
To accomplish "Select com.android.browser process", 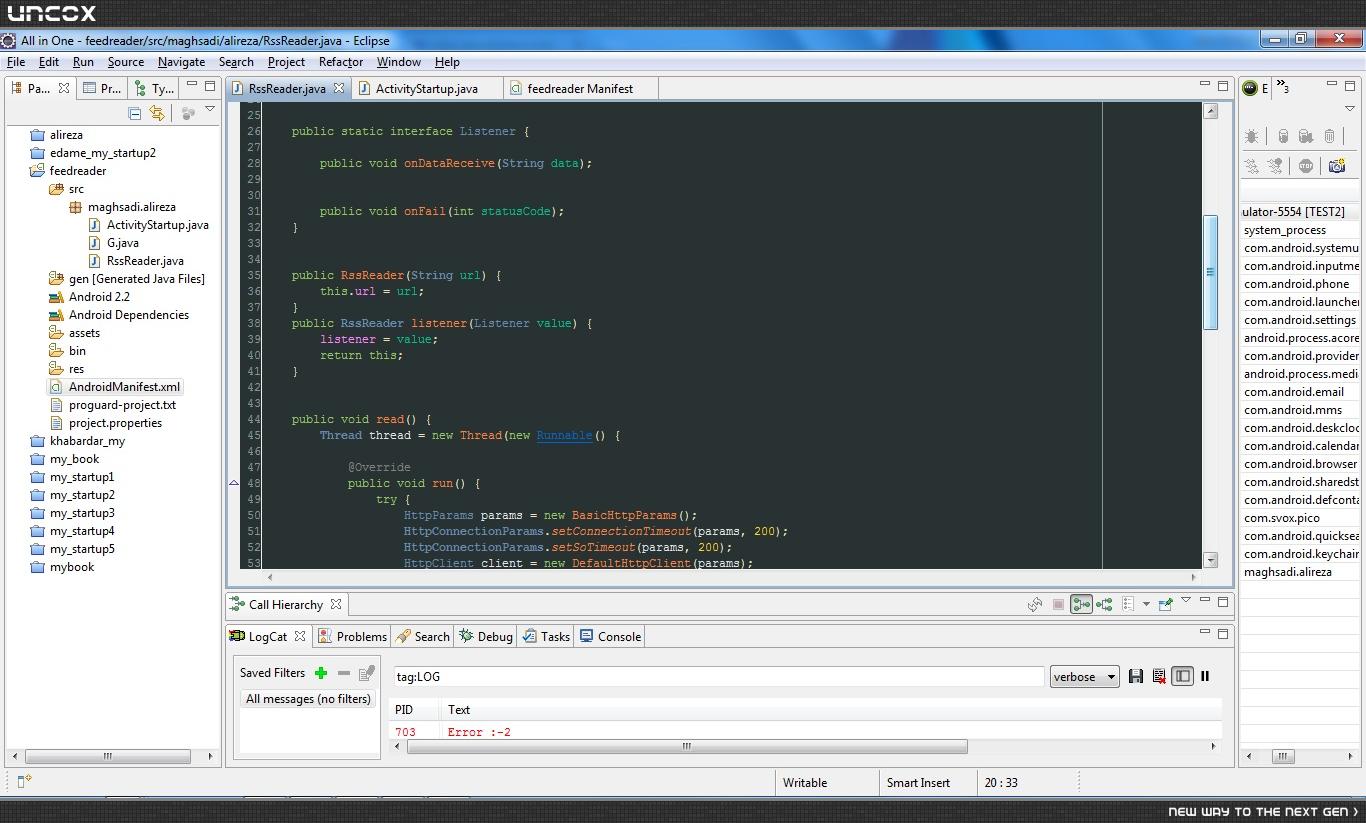I will (x=1299, y=464).
